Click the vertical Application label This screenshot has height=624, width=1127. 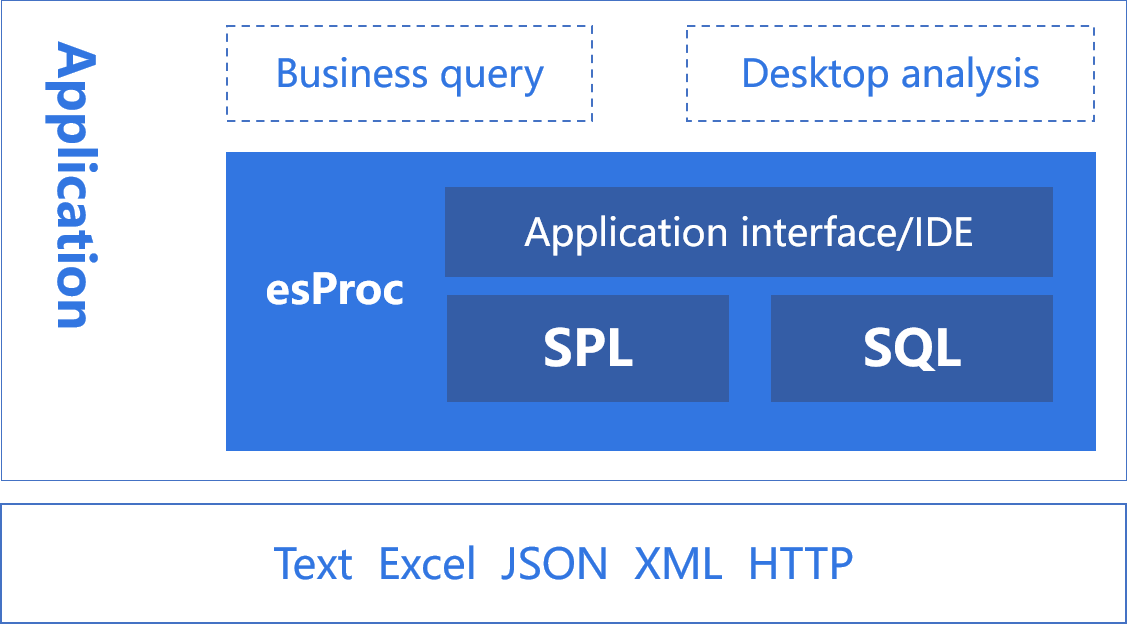70,185
